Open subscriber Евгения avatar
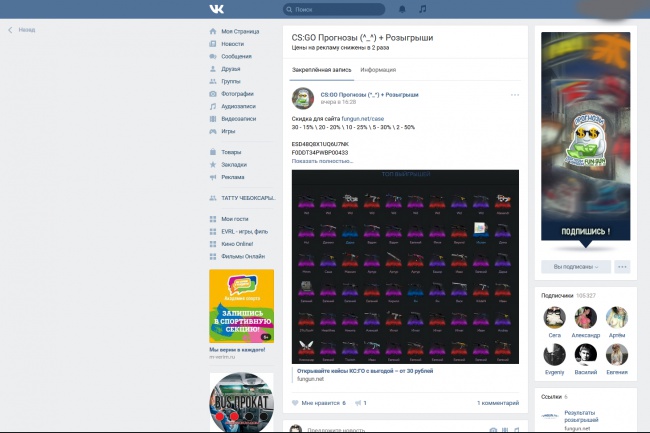The image size is (650, 433). pyautogui.click(x=617, y=355)
